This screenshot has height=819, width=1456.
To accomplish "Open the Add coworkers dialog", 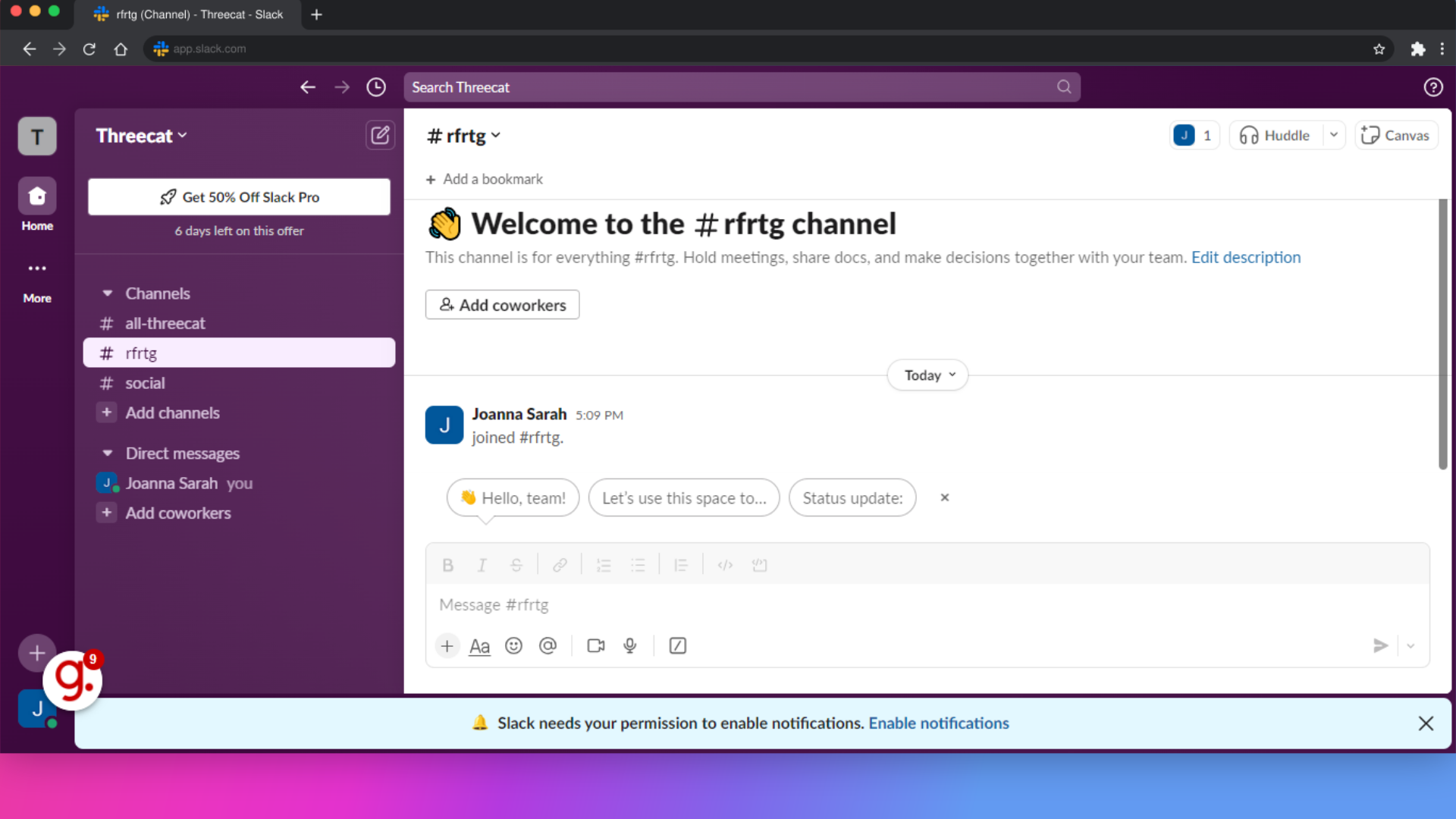I will (x=503, y=305).
